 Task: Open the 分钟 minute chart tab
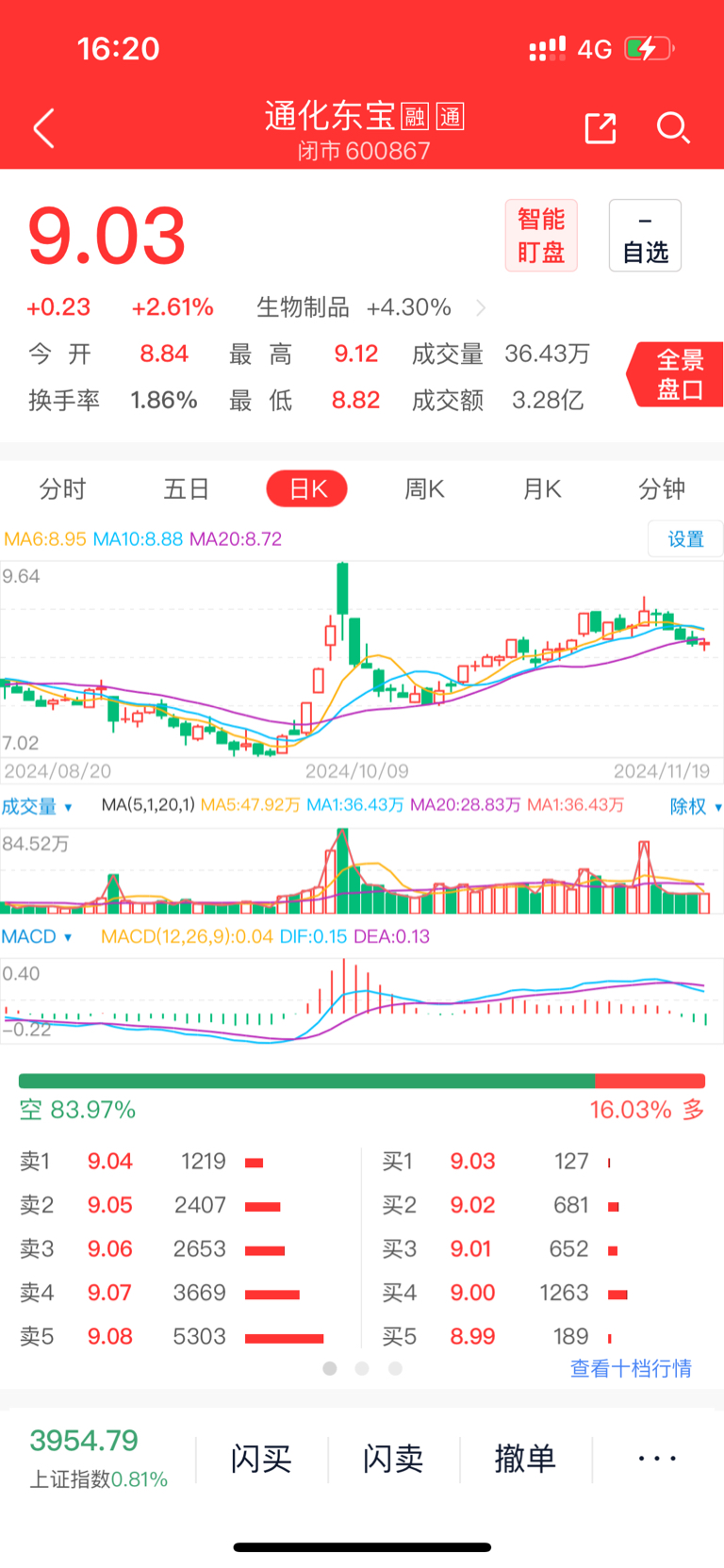pos(662,489)
